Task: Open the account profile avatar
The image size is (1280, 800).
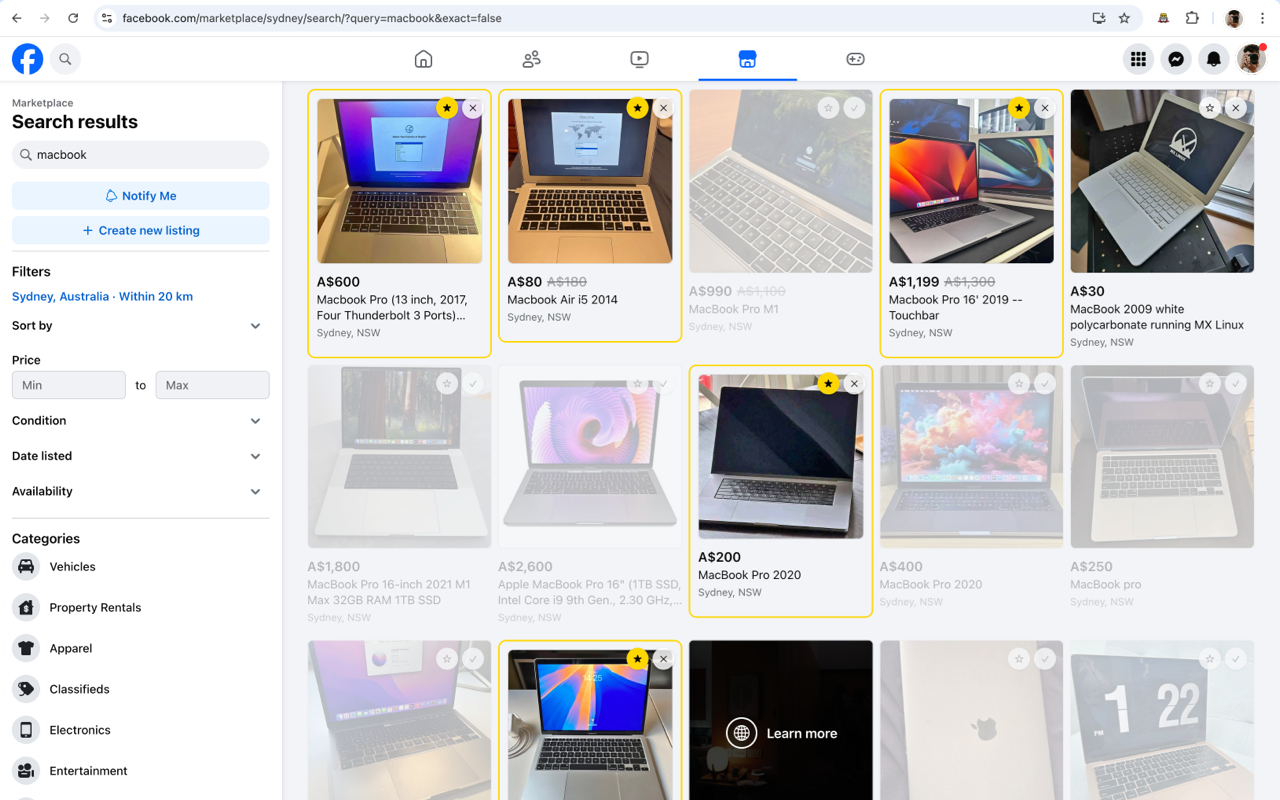Action: pos(1251,59)
